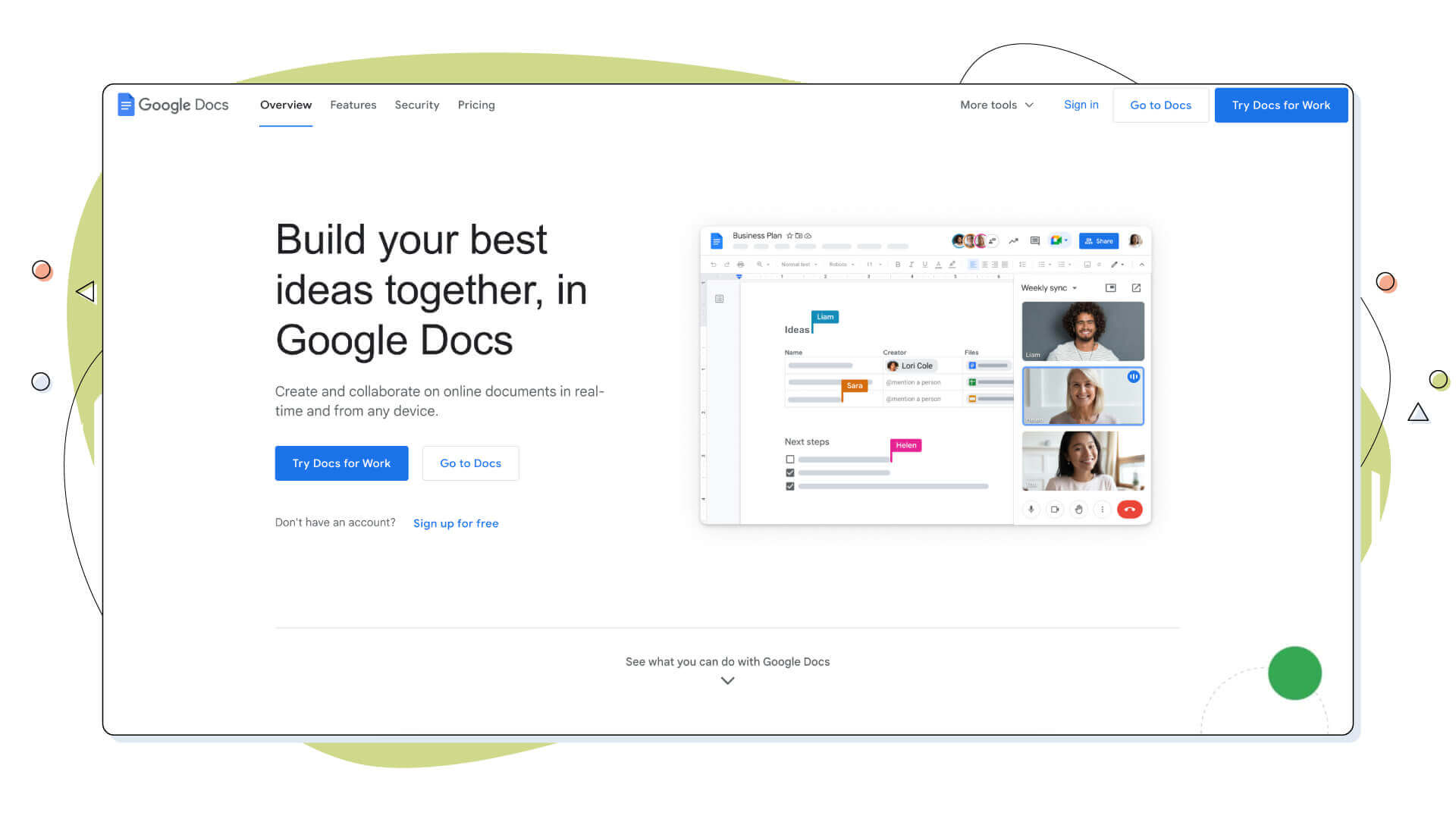Open the pencil editing mode dropdown
The height and width of the screenshot is (819, 1456).
[1118, 265]
